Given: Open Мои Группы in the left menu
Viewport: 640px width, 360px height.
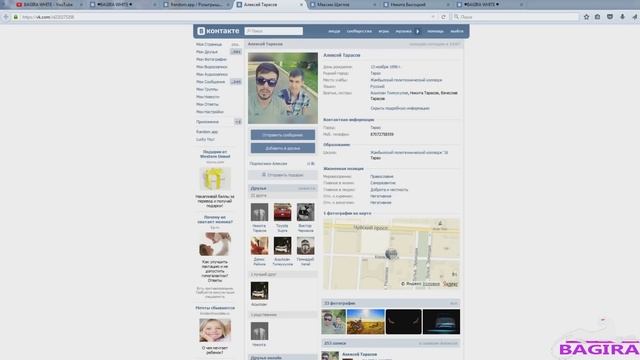Looking at the screenshot, I should click(207, 89).
